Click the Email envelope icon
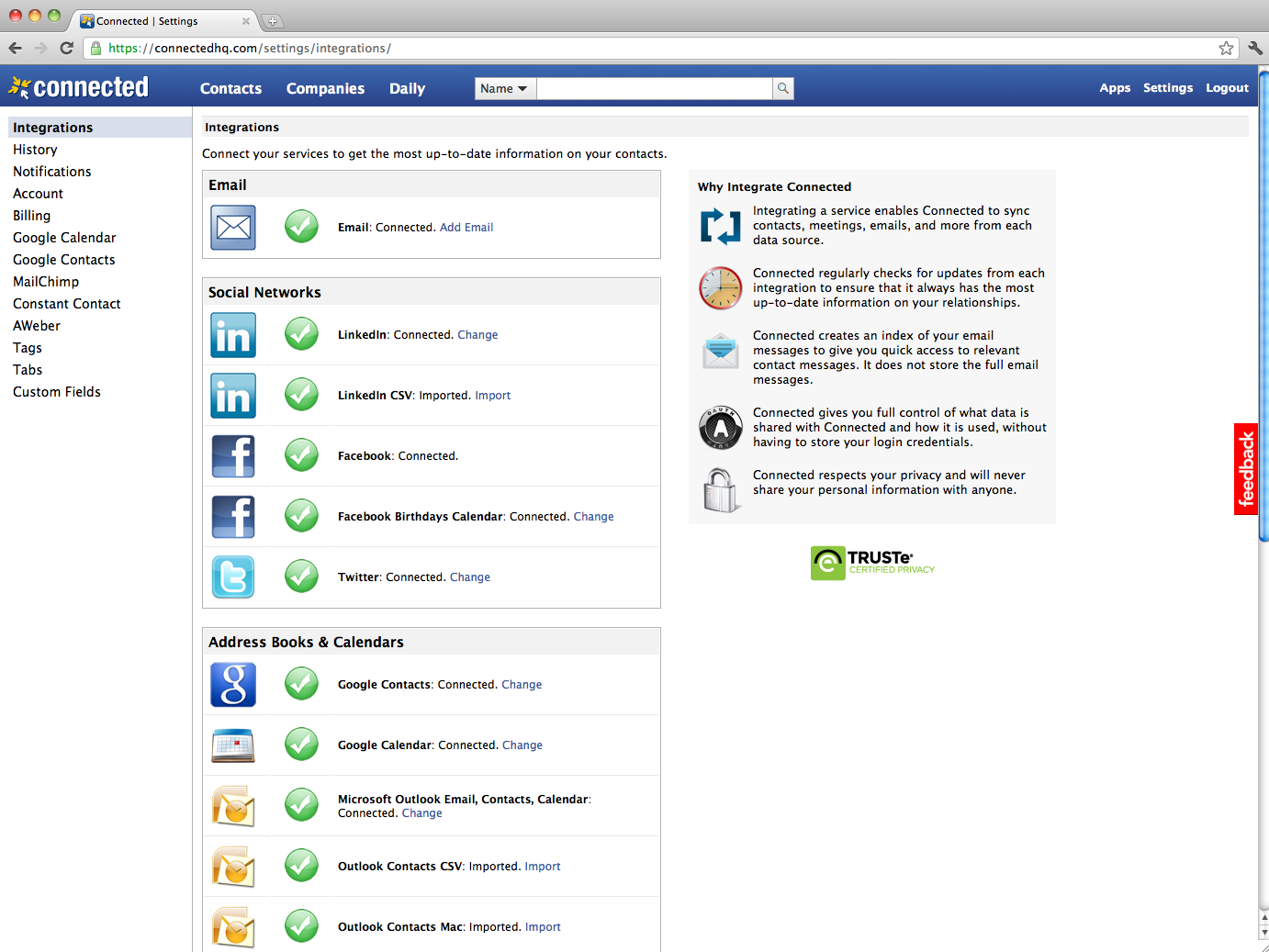Viewport: 1269px width, 952px height. point(233,228)
